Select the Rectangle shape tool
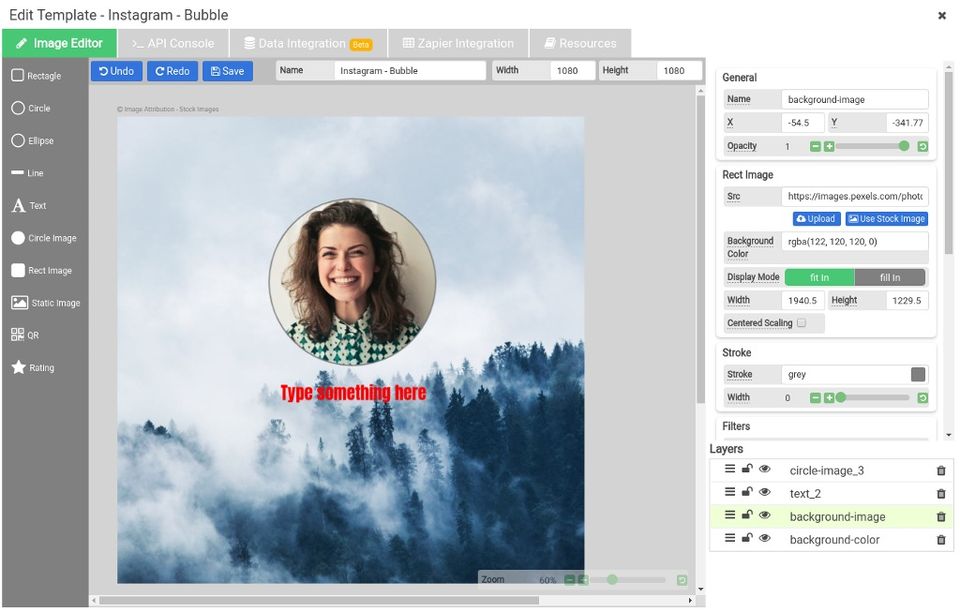Screen dimensions: 960x610 coord(37,75)
